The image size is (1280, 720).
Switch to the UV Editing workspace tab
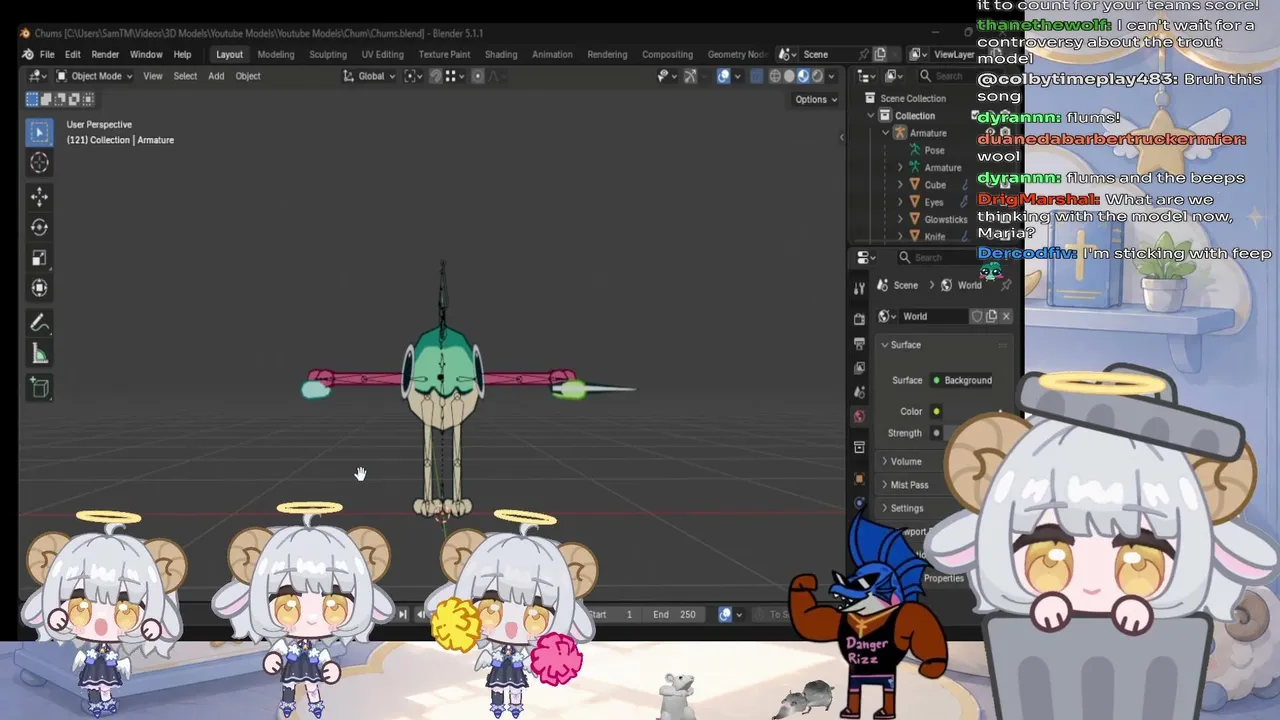pos(383,54)
